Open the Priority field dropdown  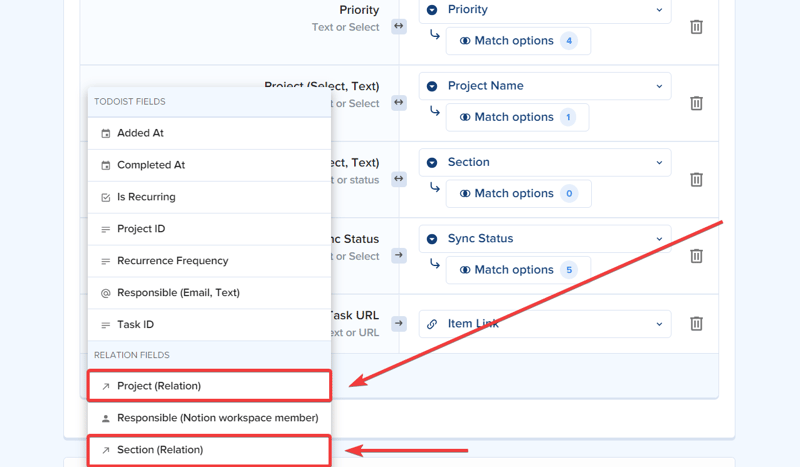click(x=545, y=10)
